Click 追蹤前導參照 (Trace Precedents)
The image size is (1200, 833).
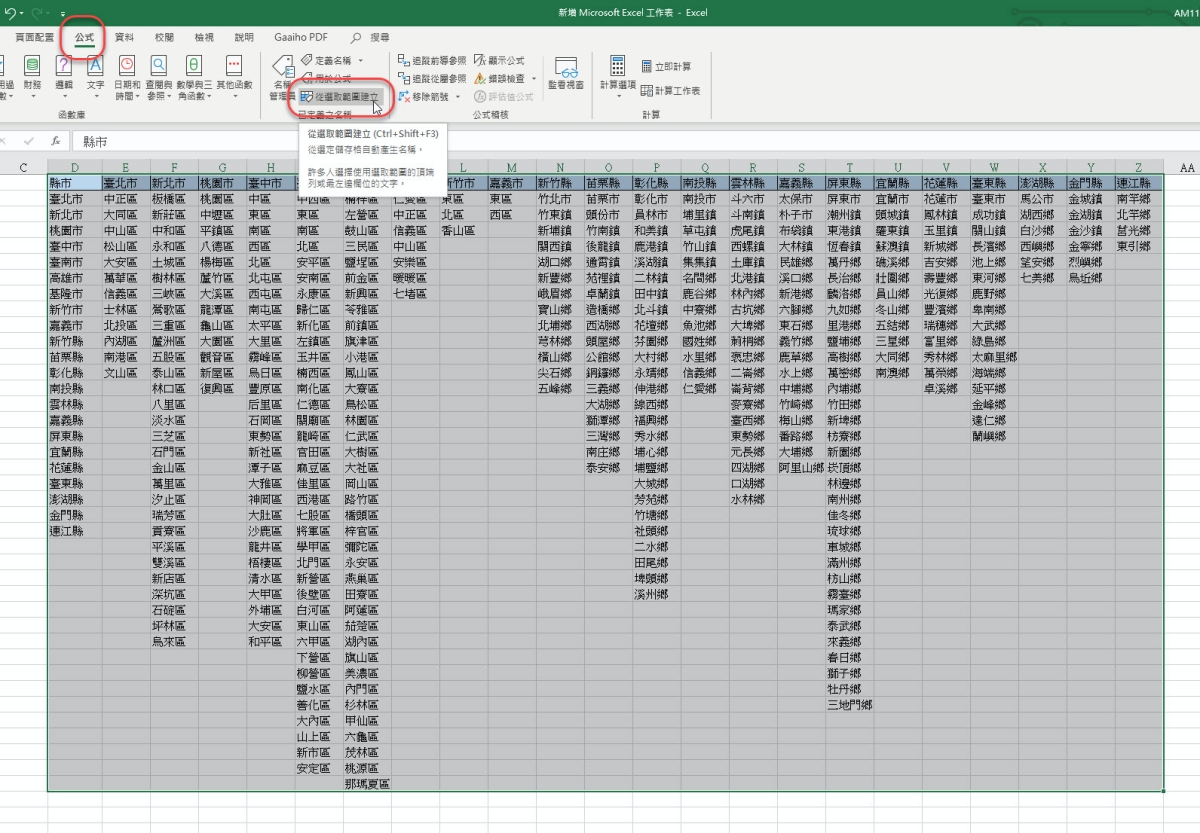(x=431, y=60)
